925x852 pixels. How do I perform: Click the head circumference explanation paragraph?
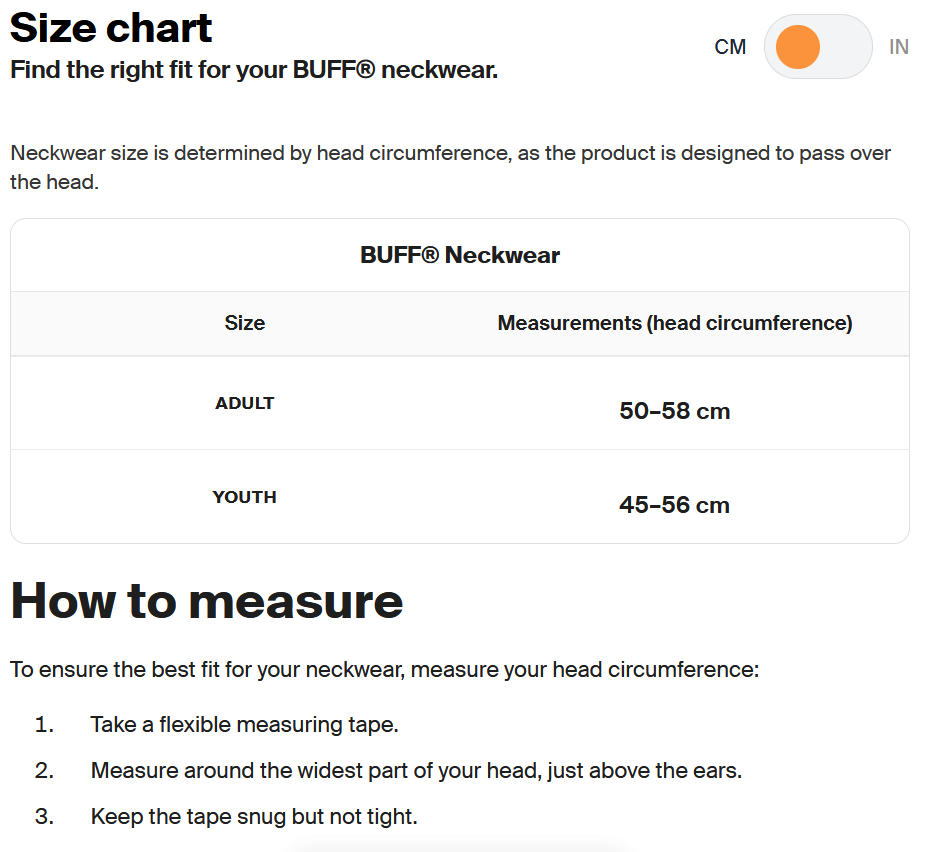[x=451, y=168]
